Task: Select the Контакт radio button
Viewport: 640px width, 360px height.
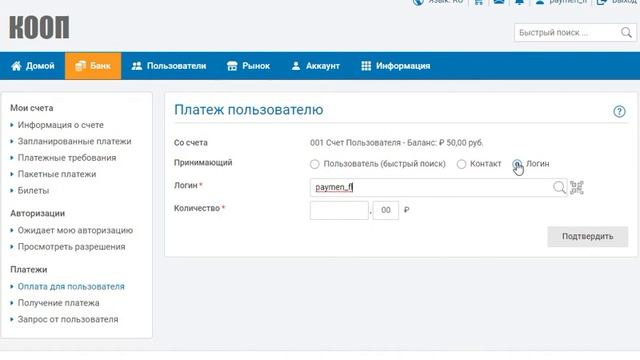Action: click(461, 164)
